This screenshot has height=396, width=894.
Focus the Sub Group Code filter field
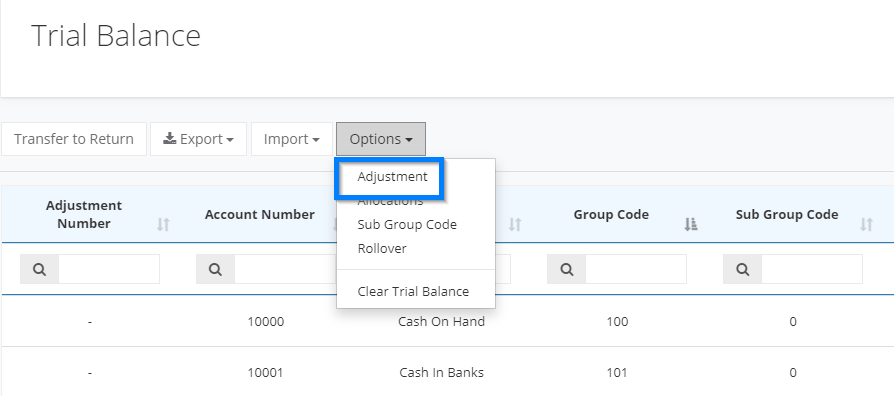pos(812,269)
